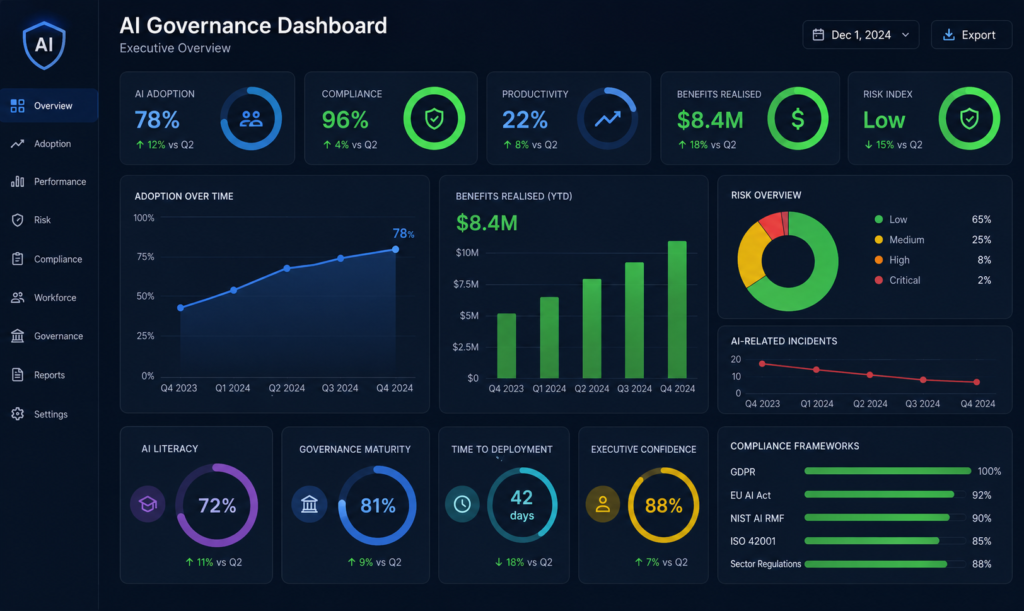Click the 78% data point on adoption chart
This screenshot has width=1024, height=611.
[x=395, y=249]
